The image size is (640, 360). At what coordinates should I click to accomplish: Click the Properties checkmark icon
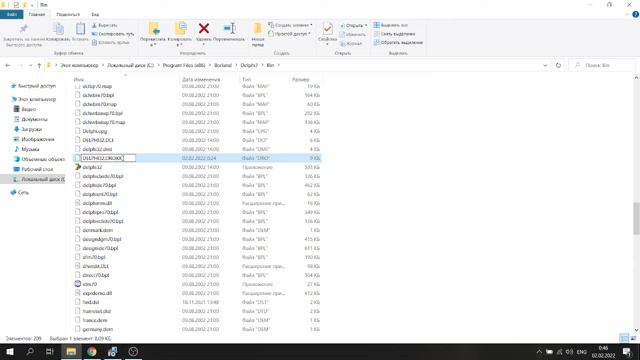coord(327,29)
